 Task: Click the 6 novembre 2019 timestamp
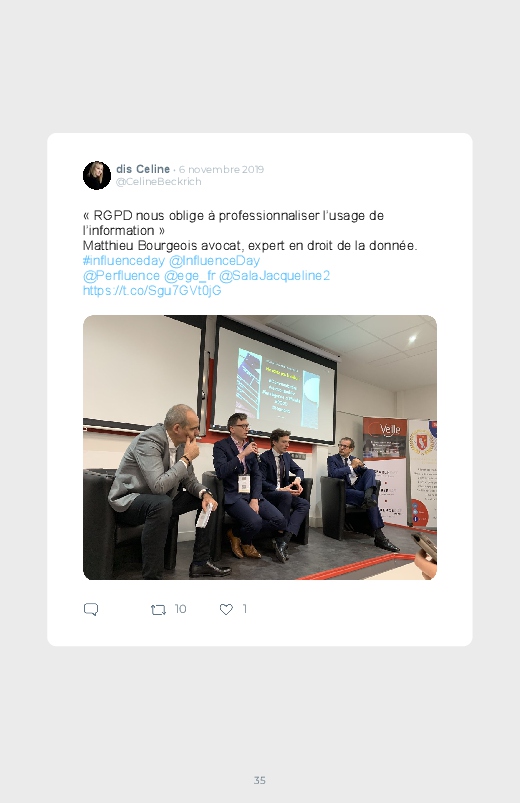pos(221,170)
